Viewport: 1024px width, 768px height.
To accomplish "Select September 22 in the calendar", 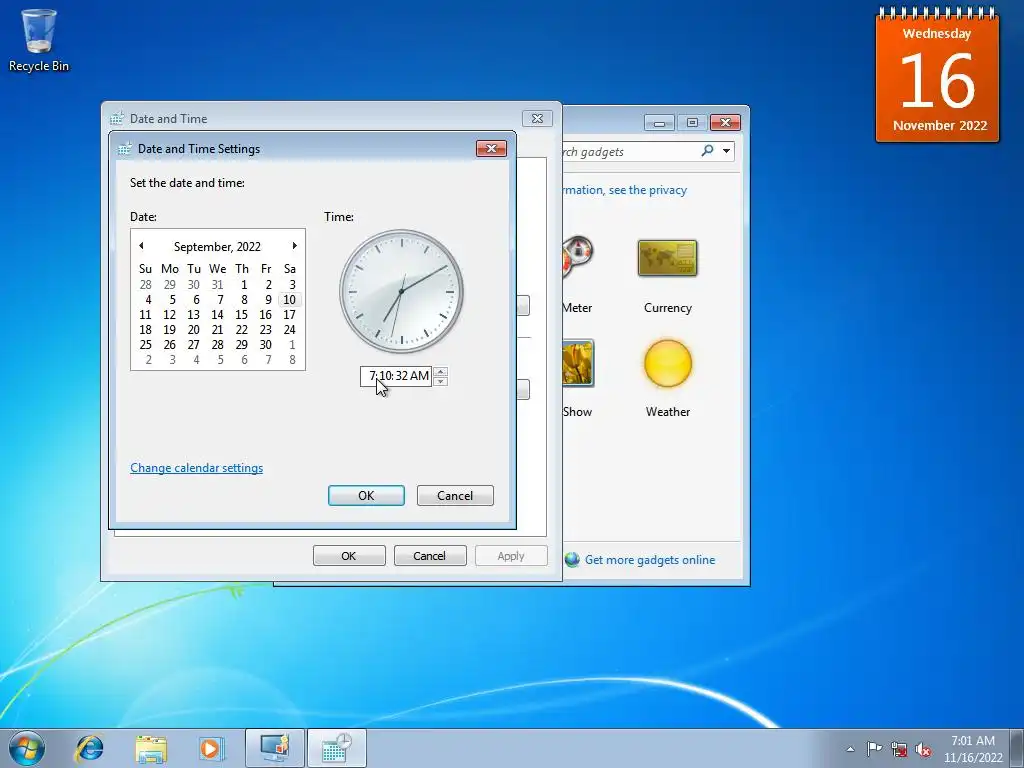I will (x=242, y=330).
